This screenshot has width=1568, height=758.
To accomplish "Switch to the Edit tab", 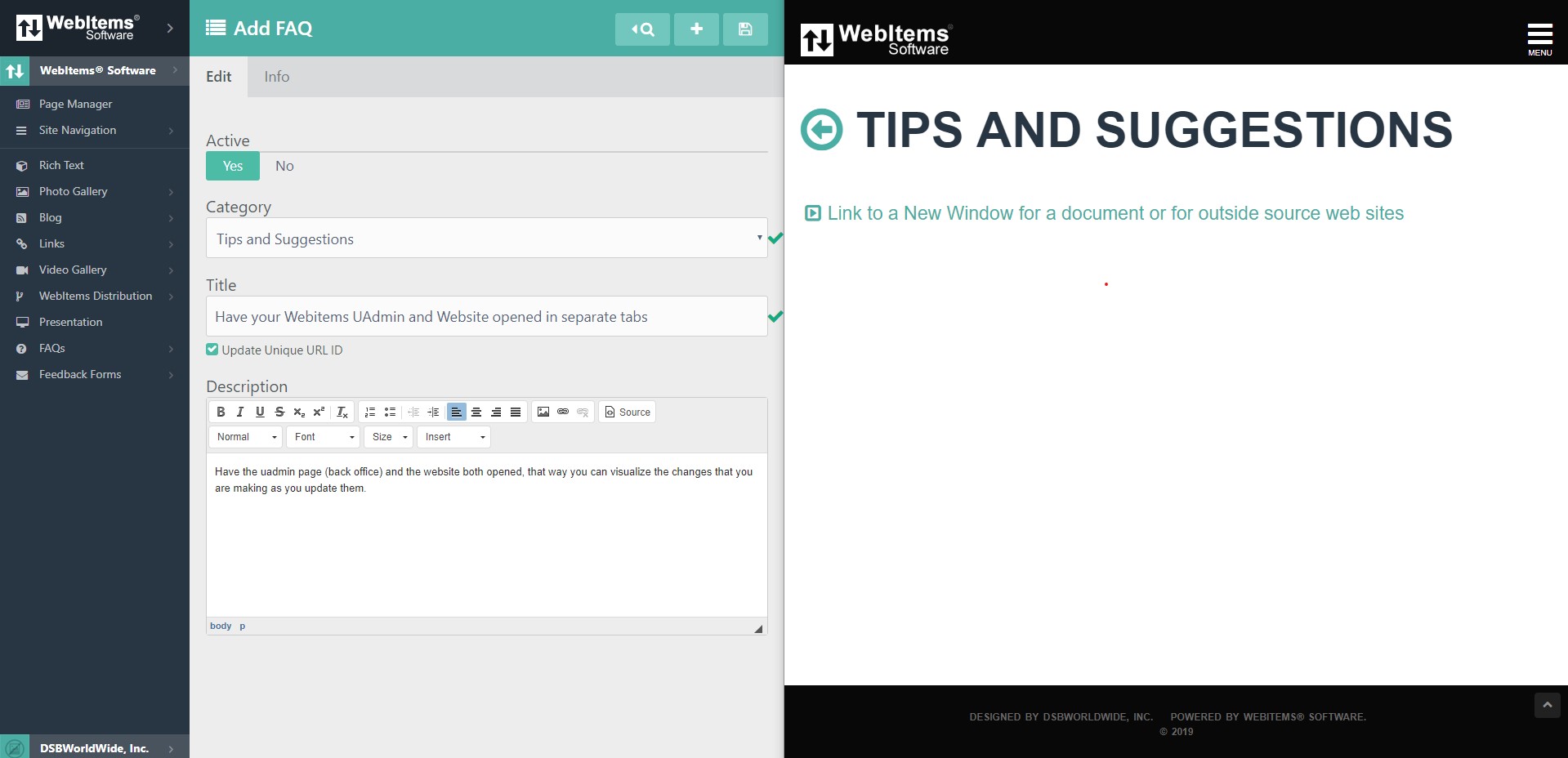I will (x=219, y=77).
